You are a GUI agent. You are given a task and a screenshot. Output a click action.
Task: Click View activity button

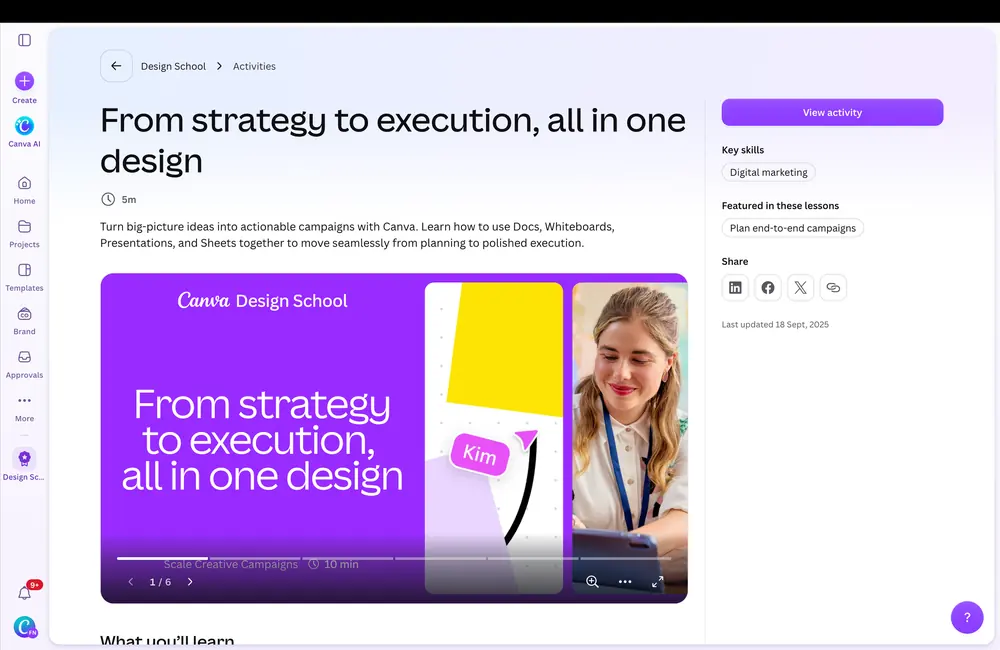pos(832,112)
